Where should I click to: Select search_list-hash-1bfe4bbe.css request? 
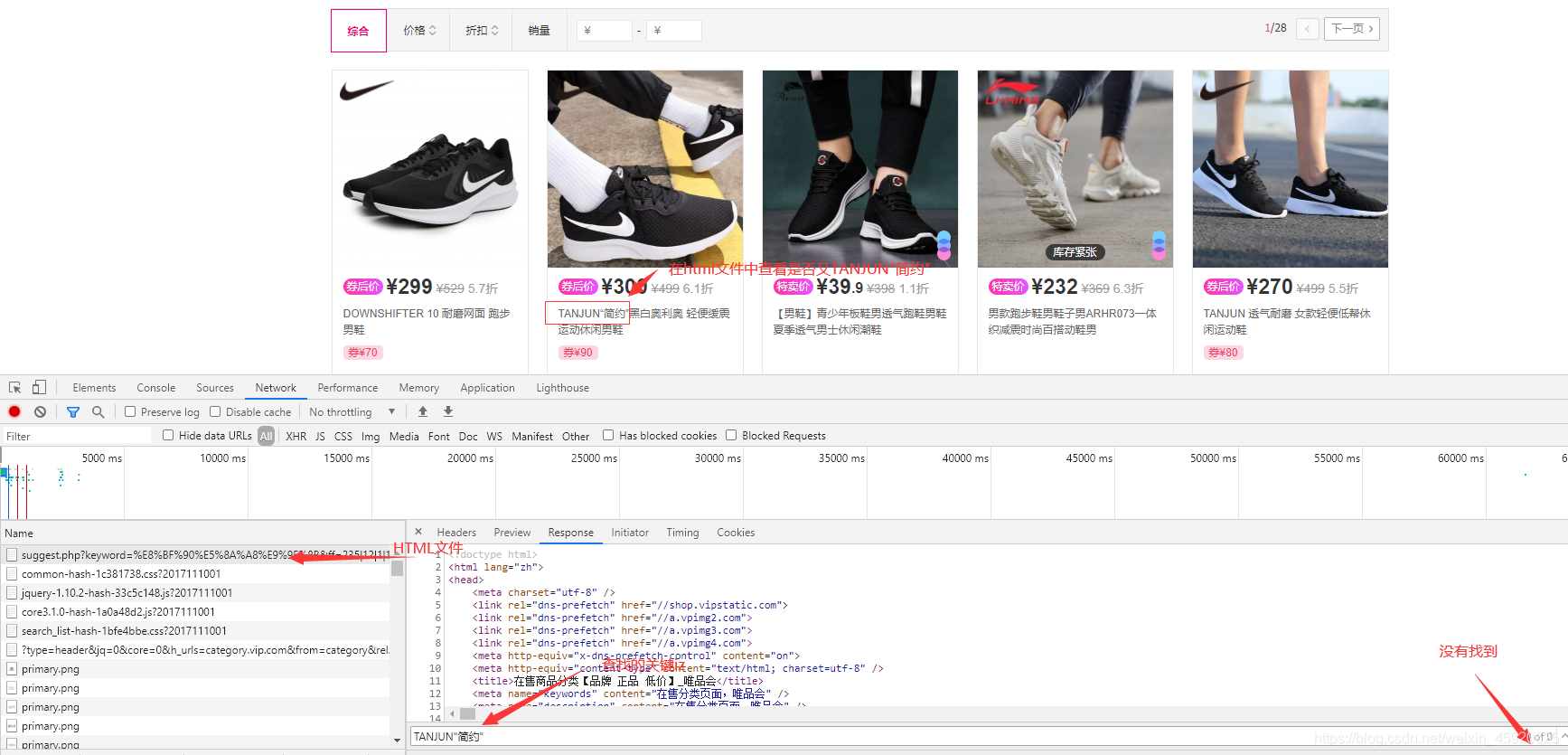pos(197,630)
